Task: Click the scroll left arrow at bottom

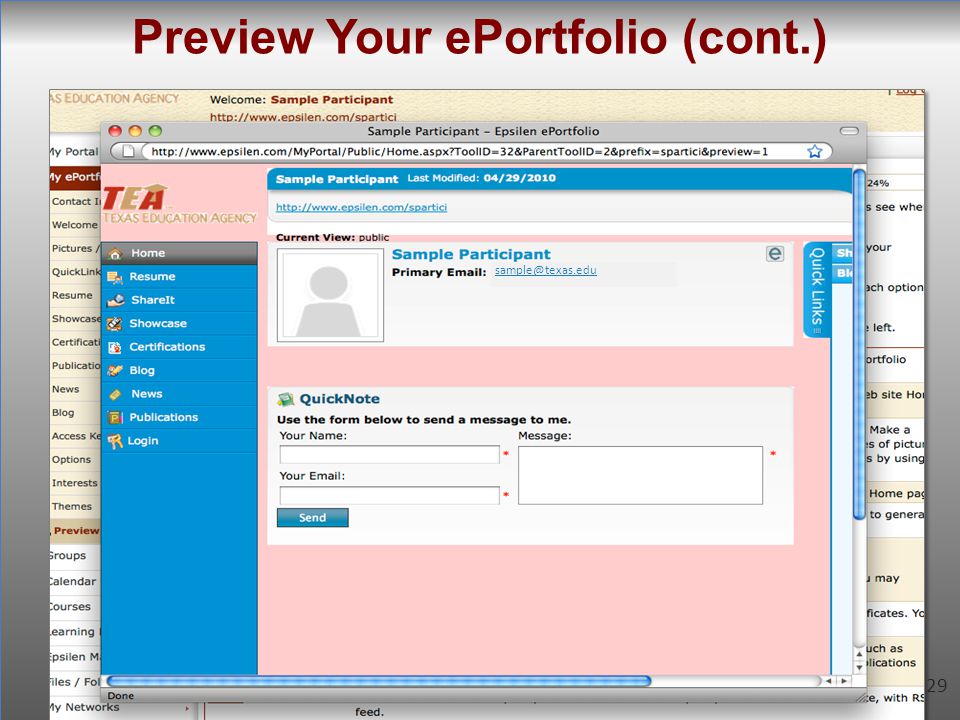Action: pos(829,681)
